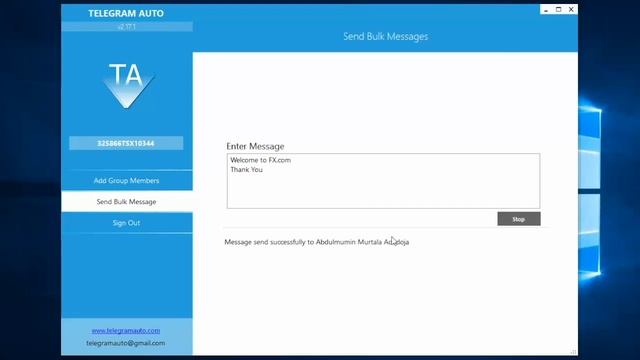
Task: Click the version number v2.17.1 label
Action: pyautogui.click(x=127, y=27)
